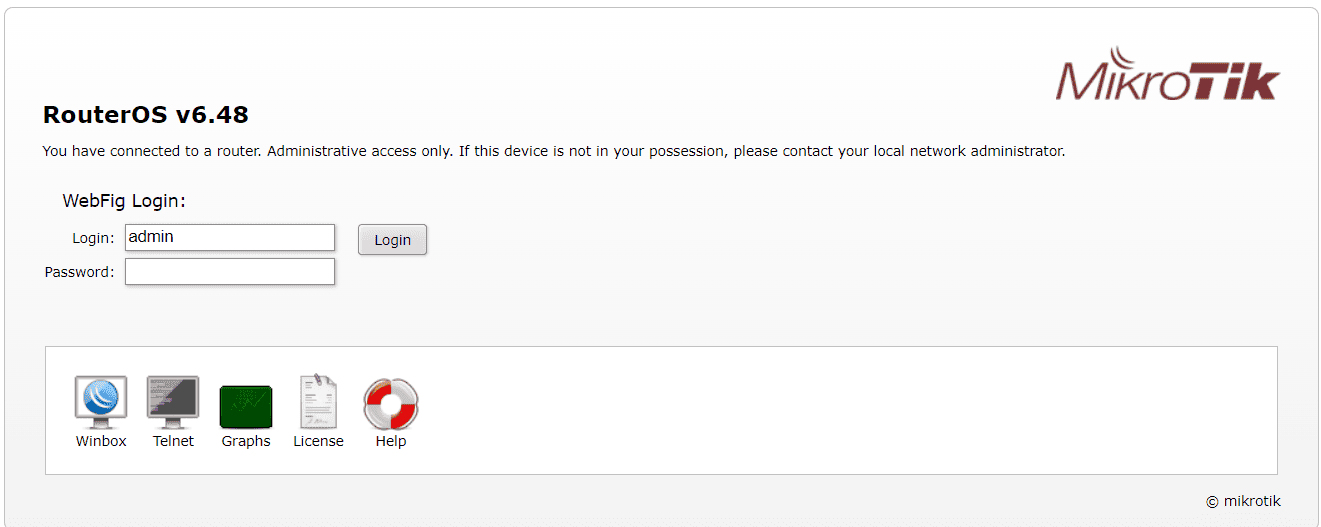Click the Winbox text label
This screenshot has height=527, width=1321.
101,441
